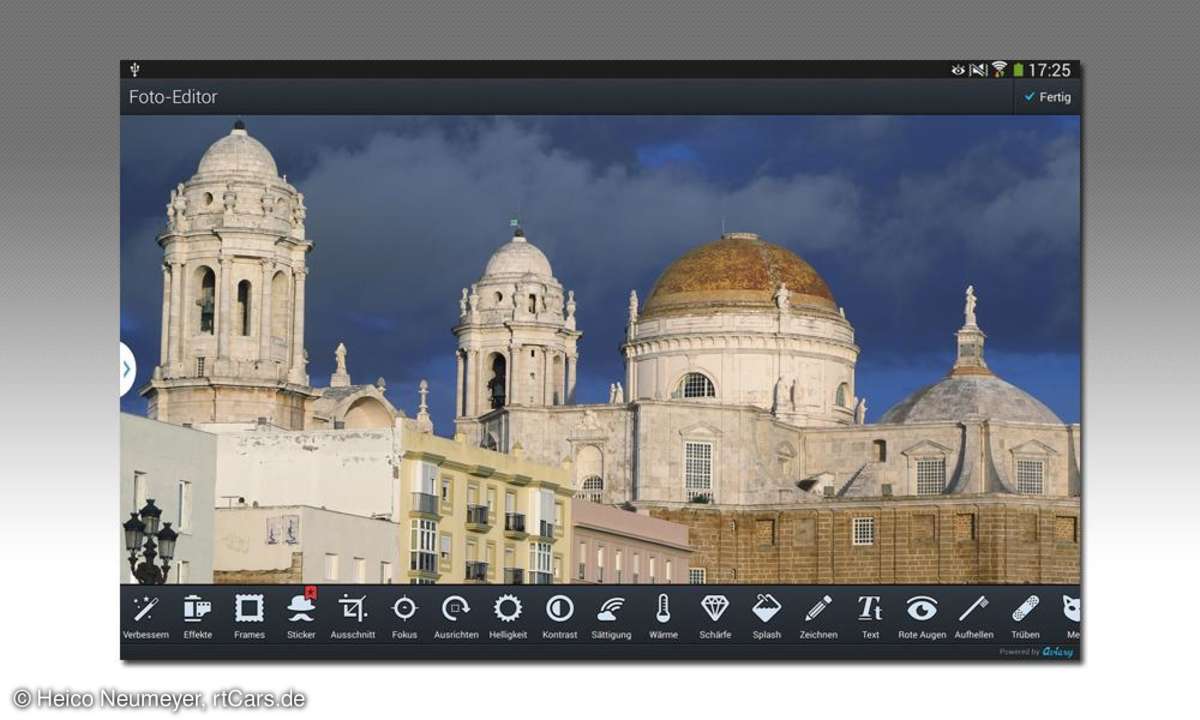This screenshot has height=720, width=1200.
Task: Select the Rote Augen tool
Action: coord(922,616)
